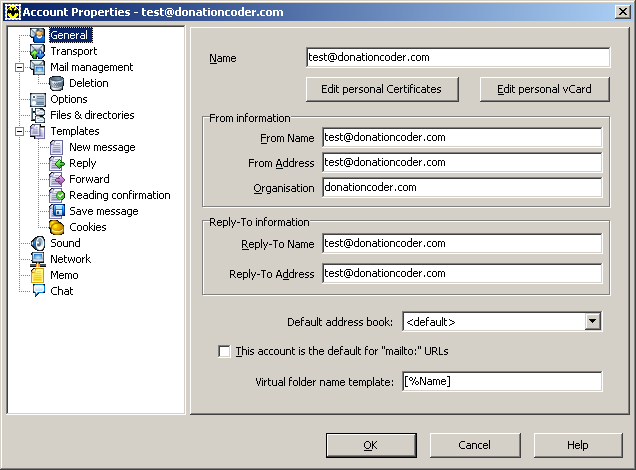Screen dimensions: 636x470
Task: Click the Cookies icon
Action: pyautogui.click(x=56, y=227)
